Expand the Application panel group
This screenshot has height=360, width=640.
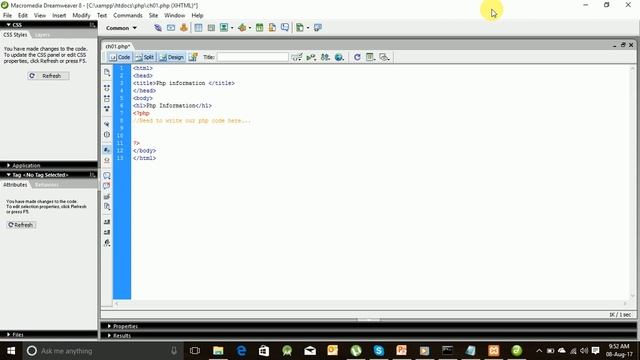point(8,165)
